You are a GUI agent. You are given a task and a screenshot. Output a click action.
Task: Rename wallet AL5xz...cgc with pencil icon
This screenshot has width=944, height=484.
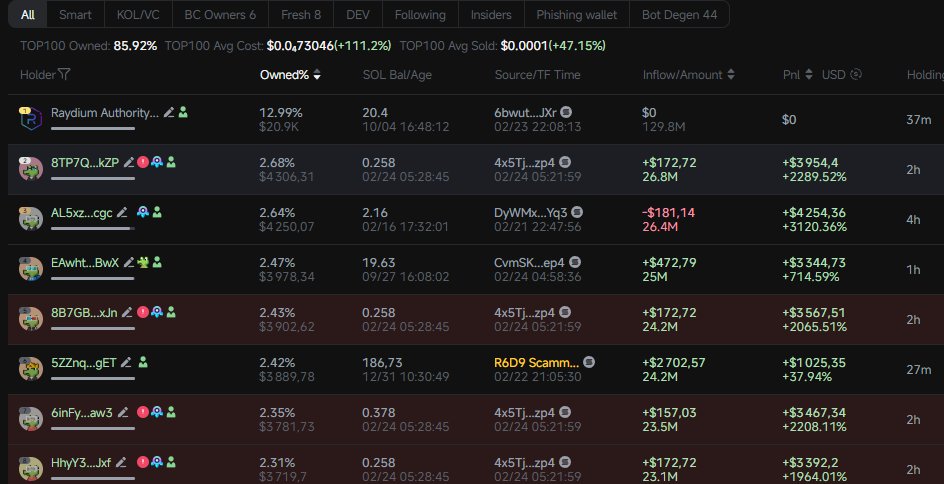point(122,213)
